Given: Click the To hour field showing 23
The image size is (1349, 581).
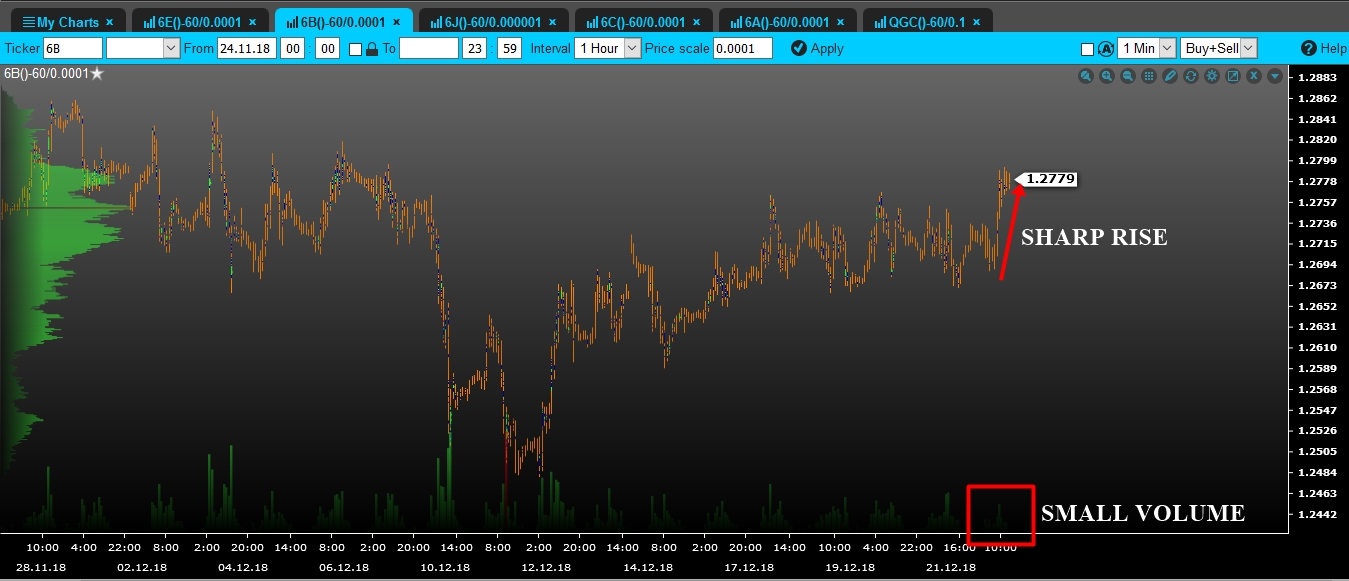Looking at the screenshot, I should pyautogui.click(x=474, y=48).
